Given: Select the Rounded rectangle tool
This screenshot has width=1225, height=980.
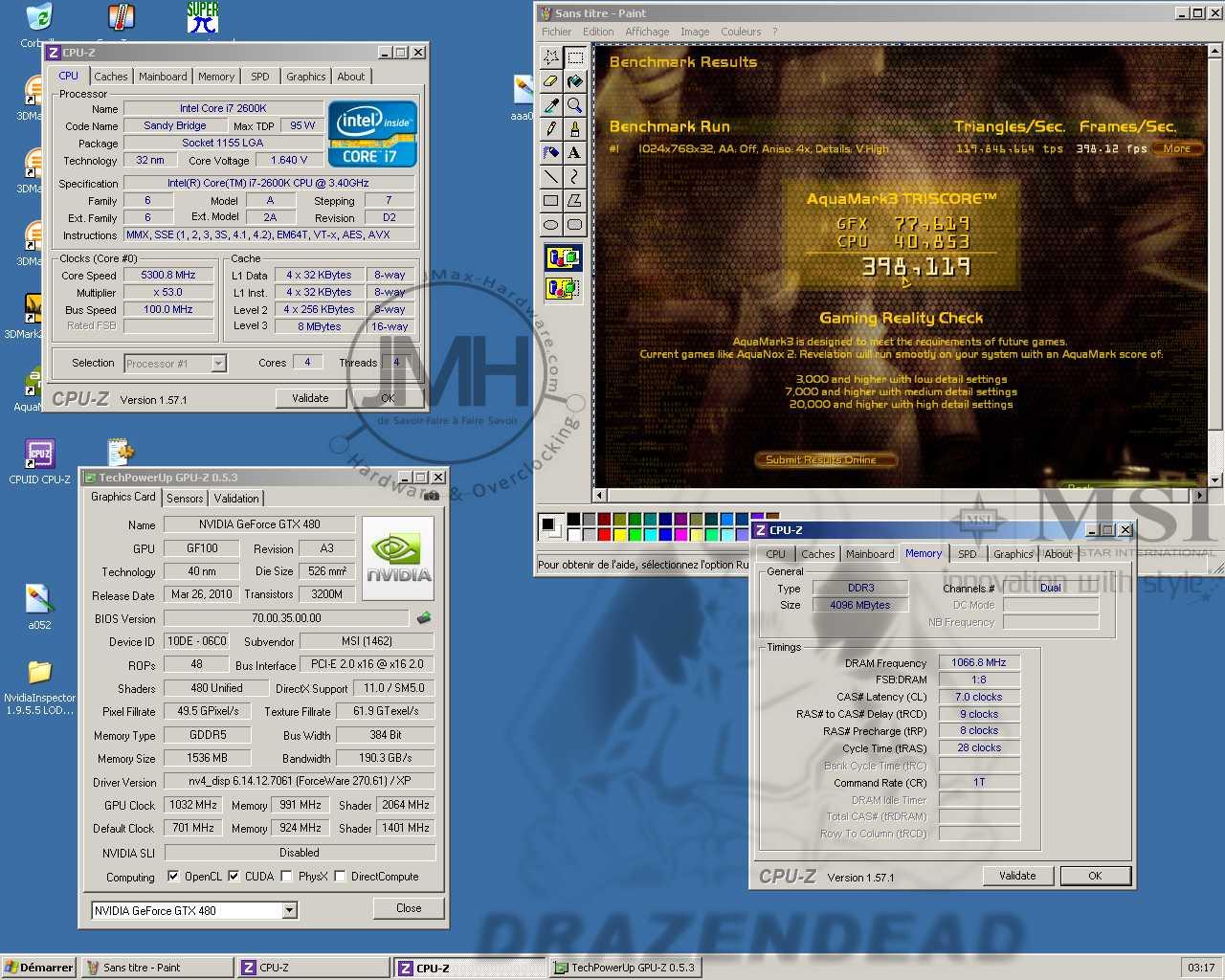Looking at the screenshot, I should (574, 225).
